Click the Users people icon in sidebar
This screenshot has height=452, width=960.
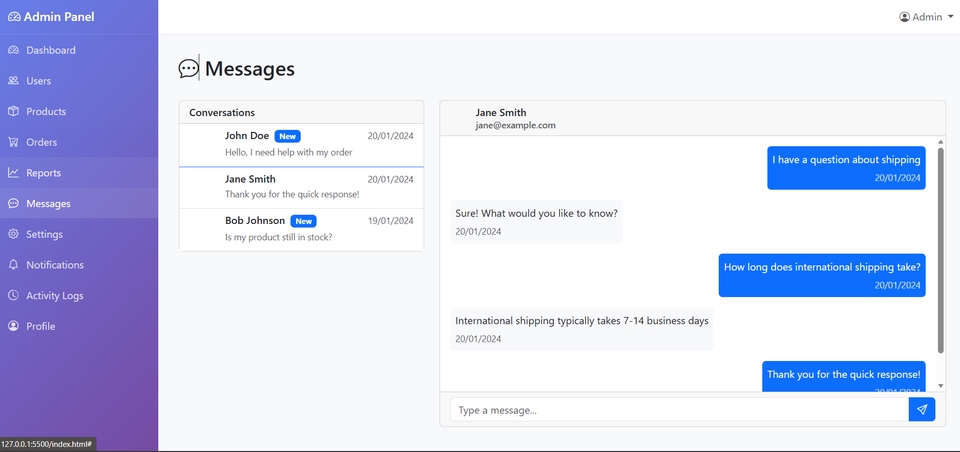14,81
